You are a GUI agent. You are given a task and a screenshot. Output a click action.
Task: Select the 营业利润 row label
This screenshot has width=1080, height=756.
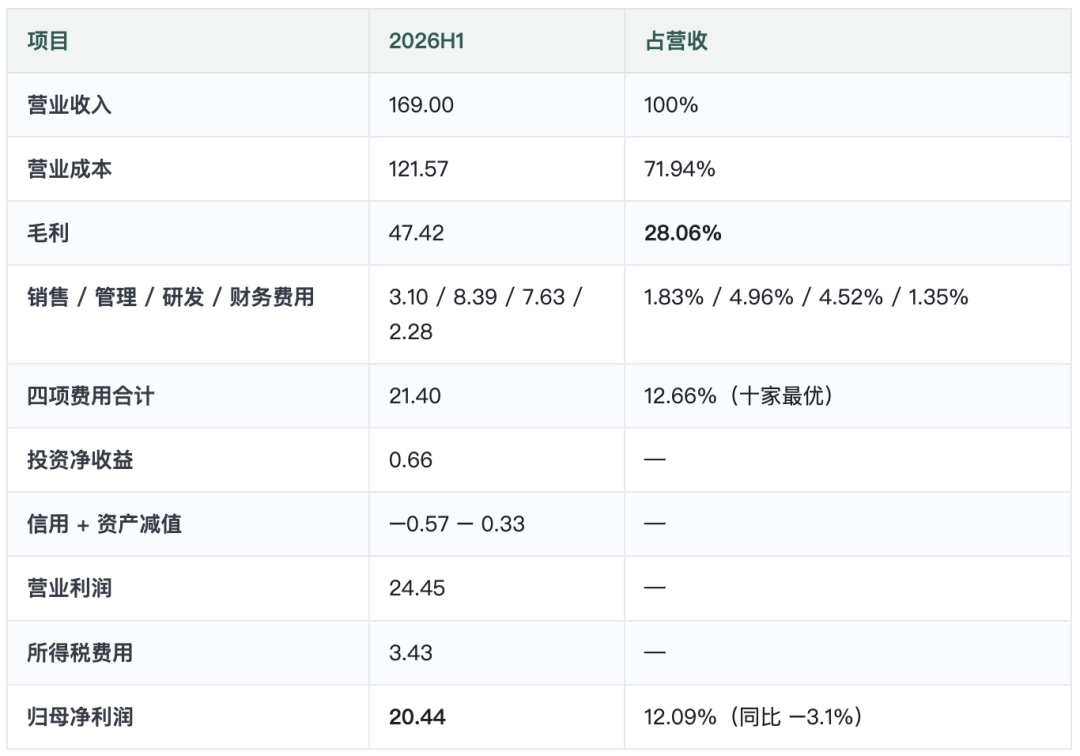69,588
